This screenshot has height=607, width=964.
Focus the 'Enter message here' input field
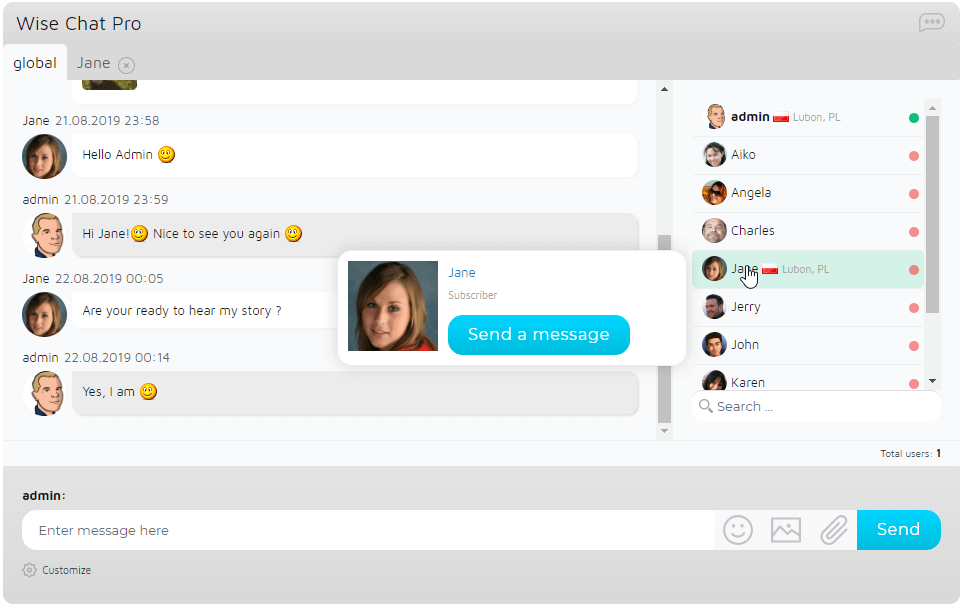coord(369,530)
